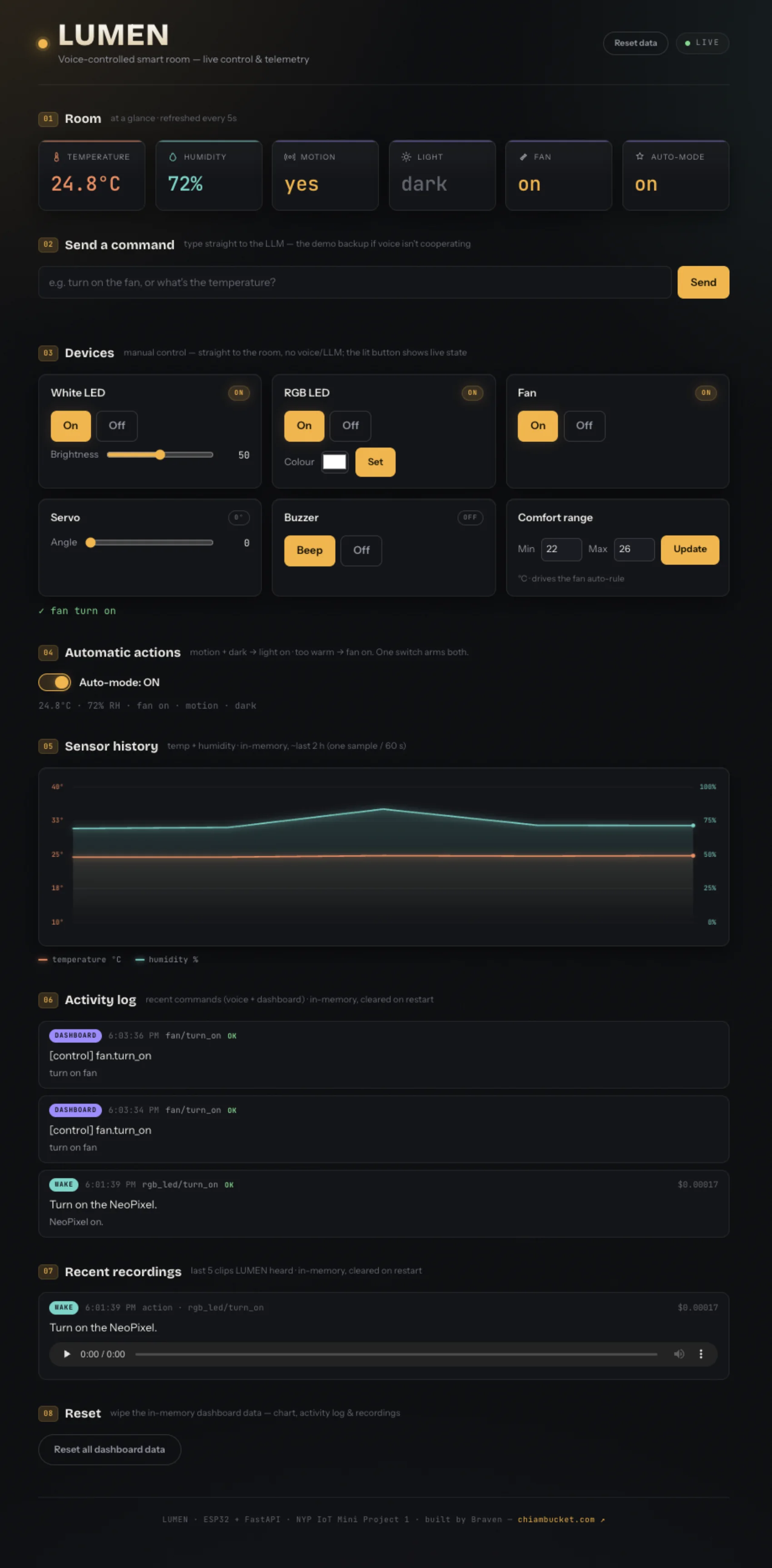Click the Servo 0° badge

pyautogui.click(x=238, y=518)
